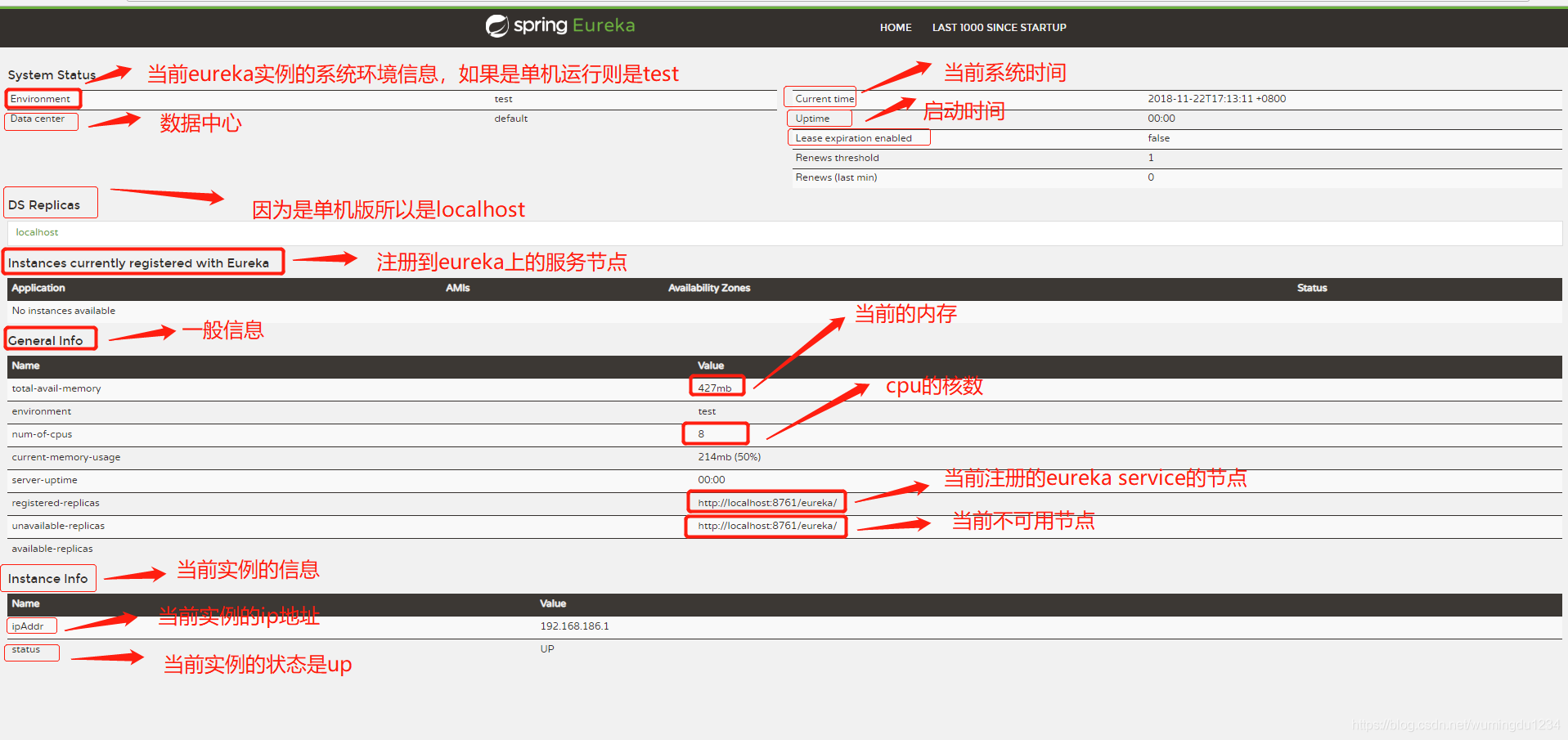
Task: Select the Environment label in System Status
Action: (40, 99)
